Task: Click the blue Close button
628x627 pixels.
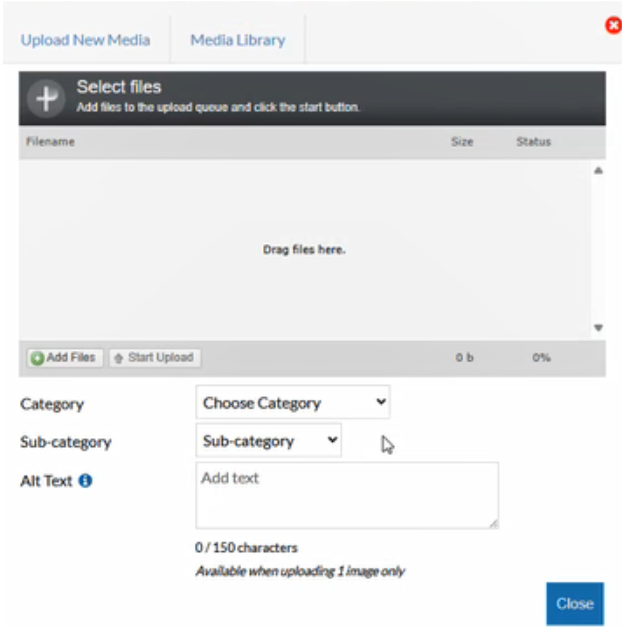Action: click(575, 603)
